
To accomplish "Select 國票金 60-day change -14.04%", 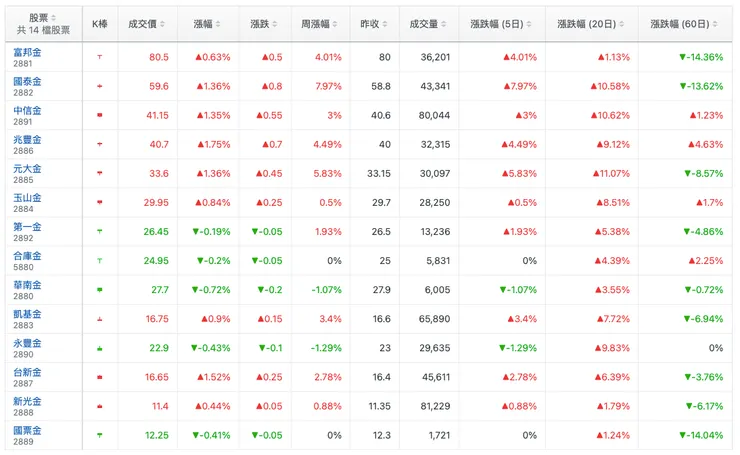I will [x=701, y=435].
